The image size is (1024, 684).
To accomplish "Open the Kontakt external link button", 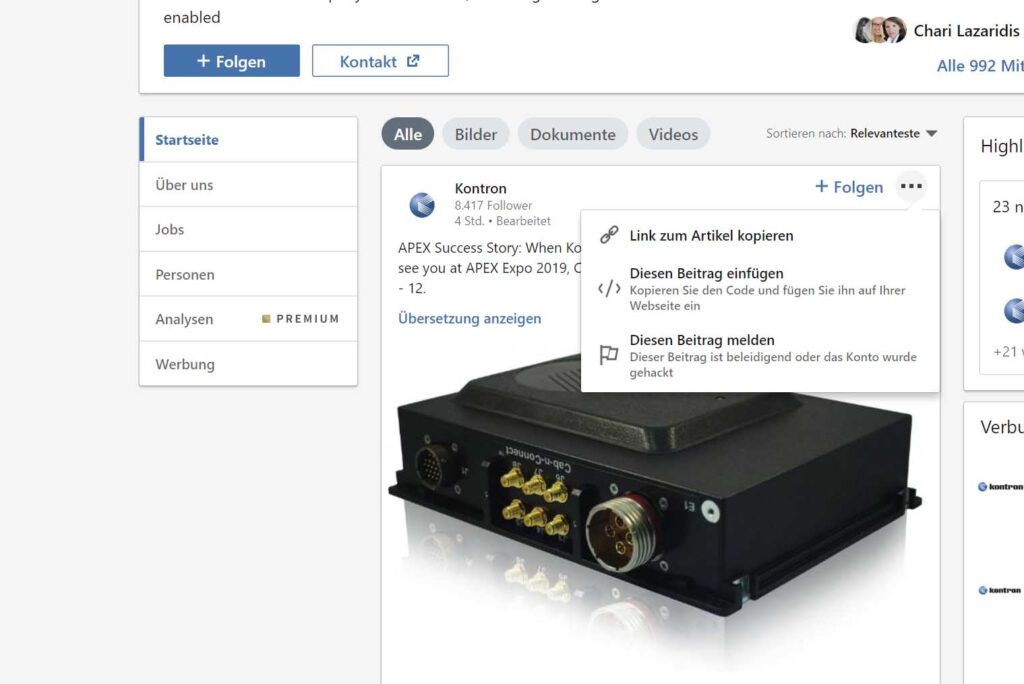I will [380, 61].
